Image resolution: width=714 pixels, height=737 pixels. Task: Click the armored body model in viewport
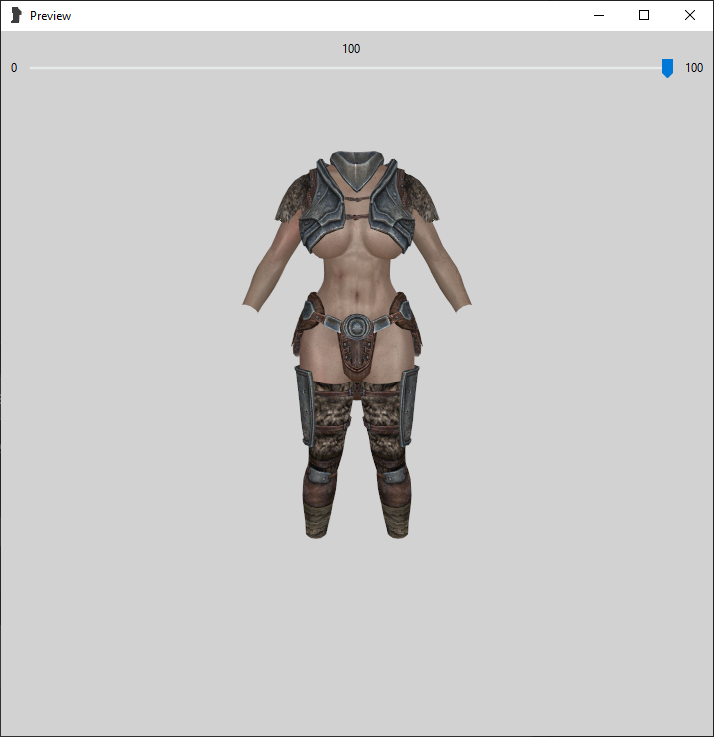[x=357, y=345]
